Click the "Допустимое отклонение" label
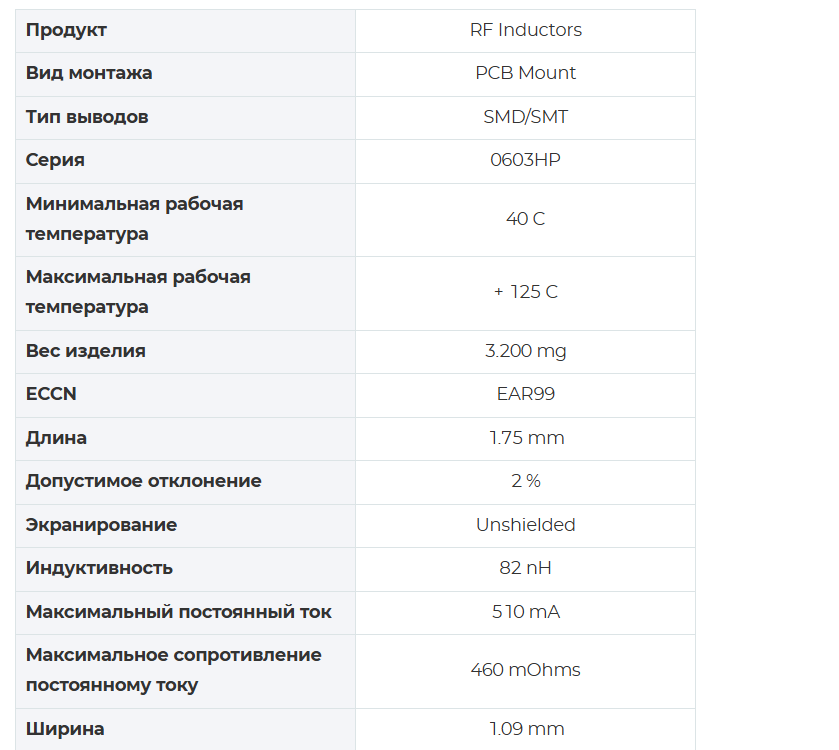This screenshot has height=750, width=839. [143, 481]
